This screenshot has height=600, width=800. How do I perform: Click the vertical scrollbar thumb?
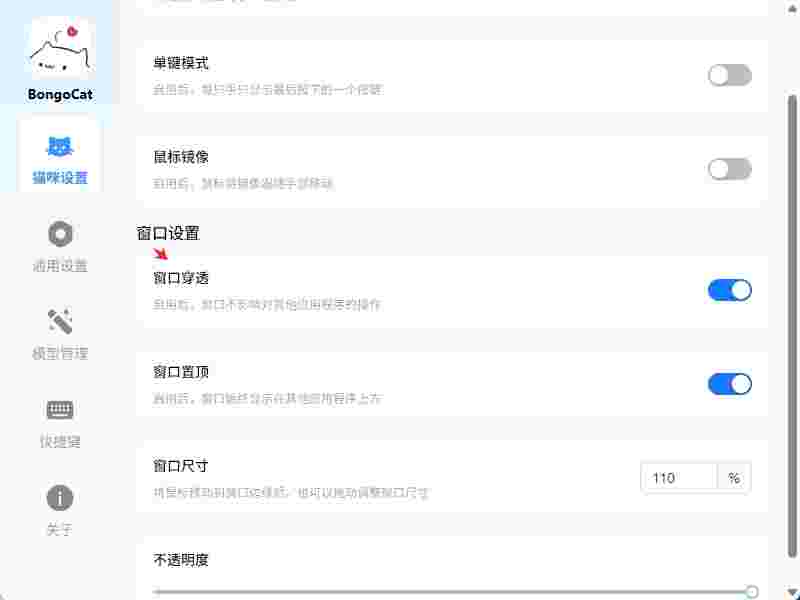tap(793, 320)
